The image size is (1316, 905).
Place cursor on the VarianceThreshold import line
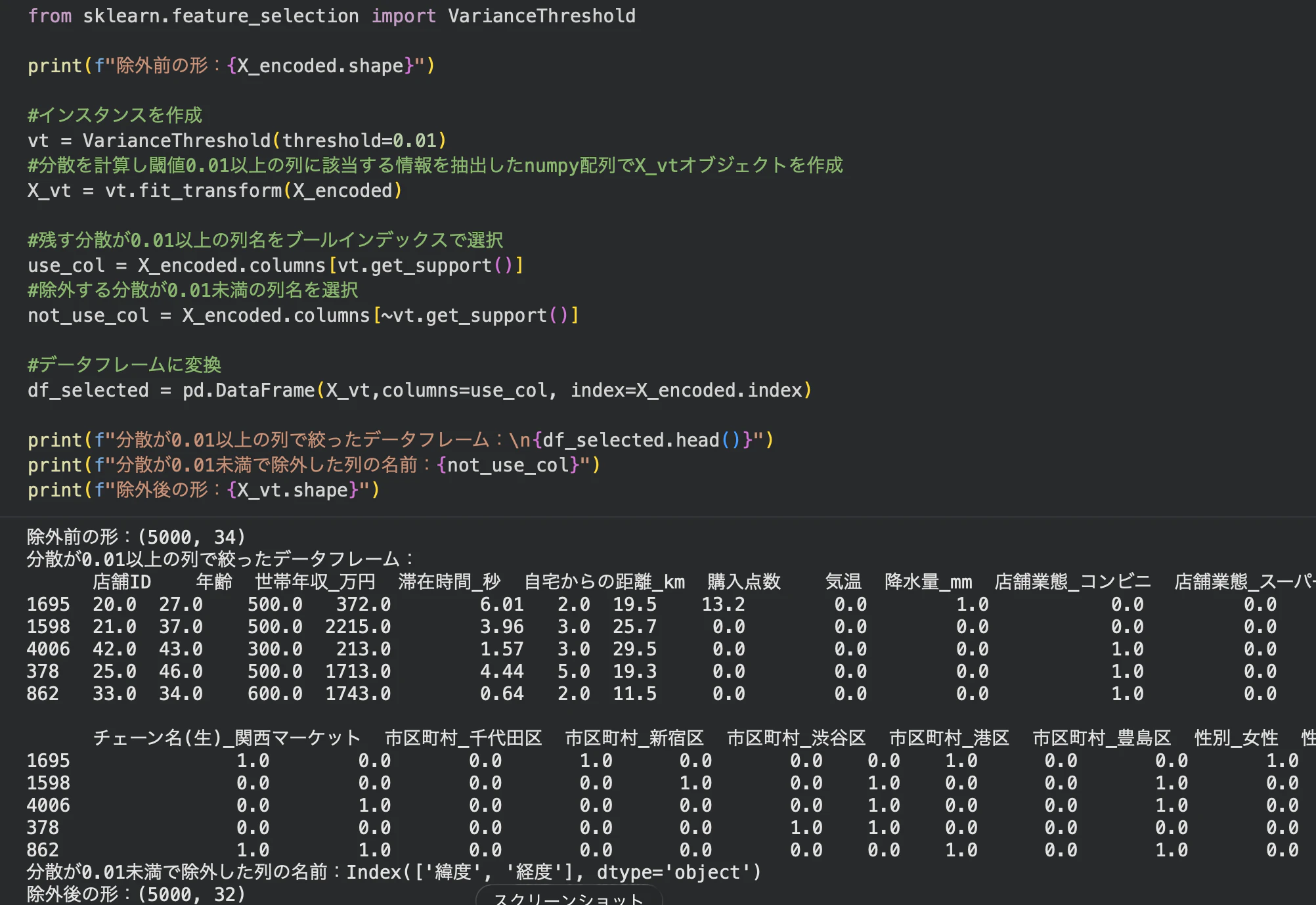click(x=328, y=15)
